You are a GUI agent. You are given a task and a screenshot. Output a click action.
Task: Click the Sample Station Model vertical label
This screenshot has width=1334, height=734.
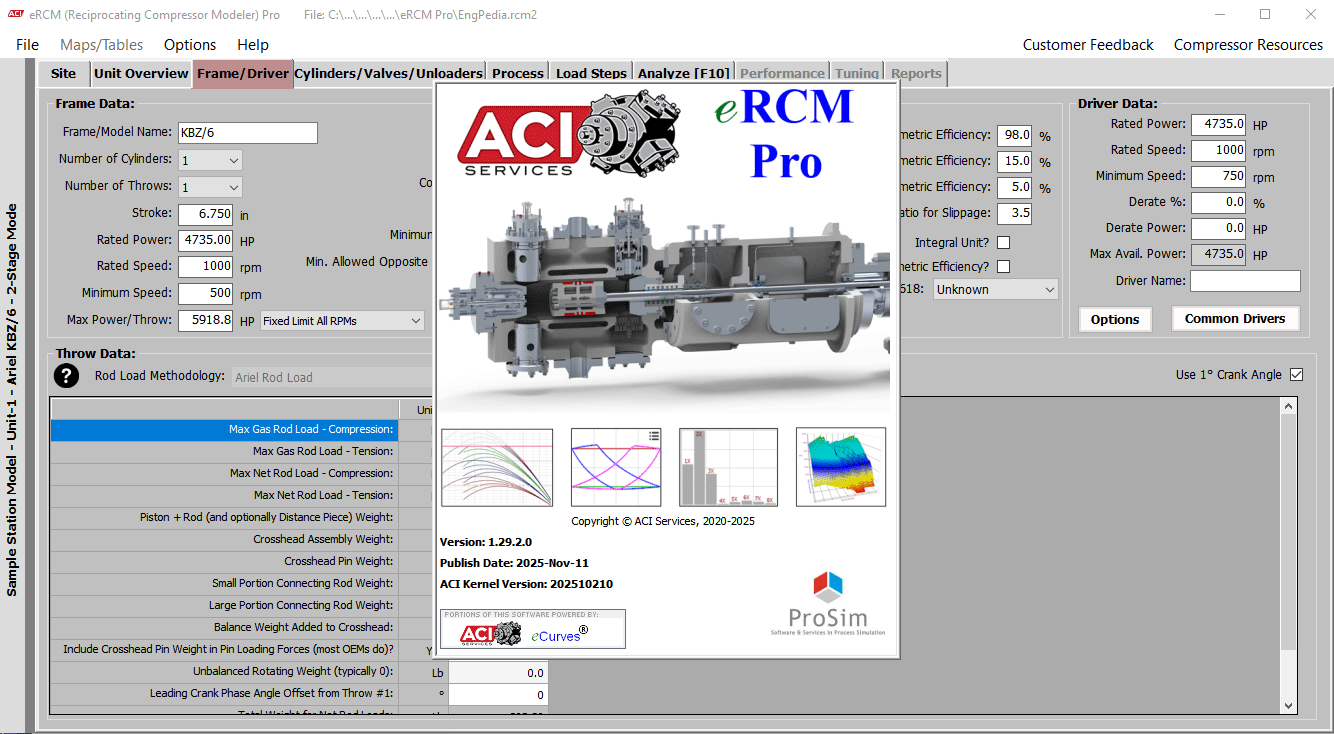pyautogui.click(x=12, y=400)
